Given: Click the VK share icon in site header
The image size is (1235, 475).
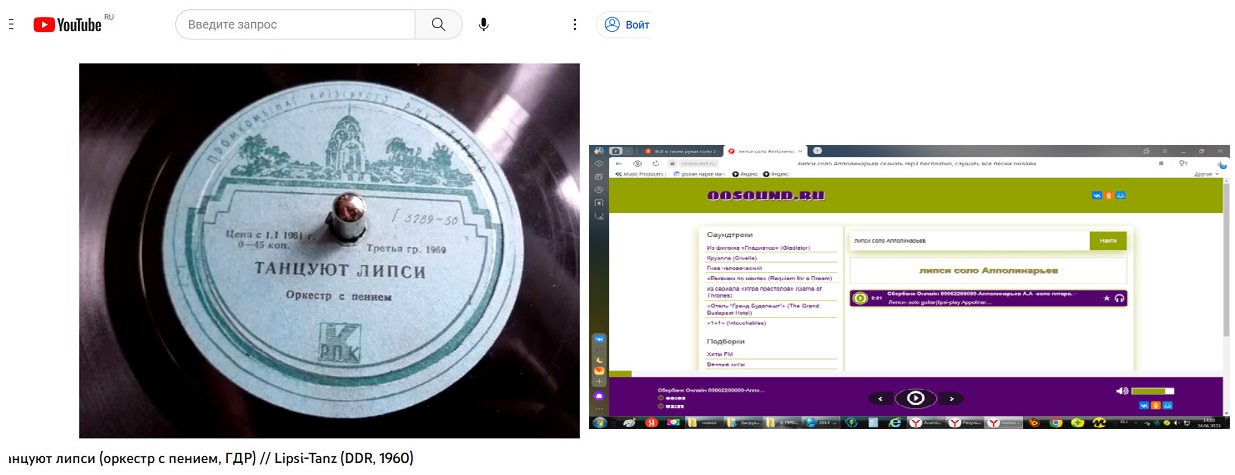Looking at the screenshot, I should click(x=1097, y=195).
